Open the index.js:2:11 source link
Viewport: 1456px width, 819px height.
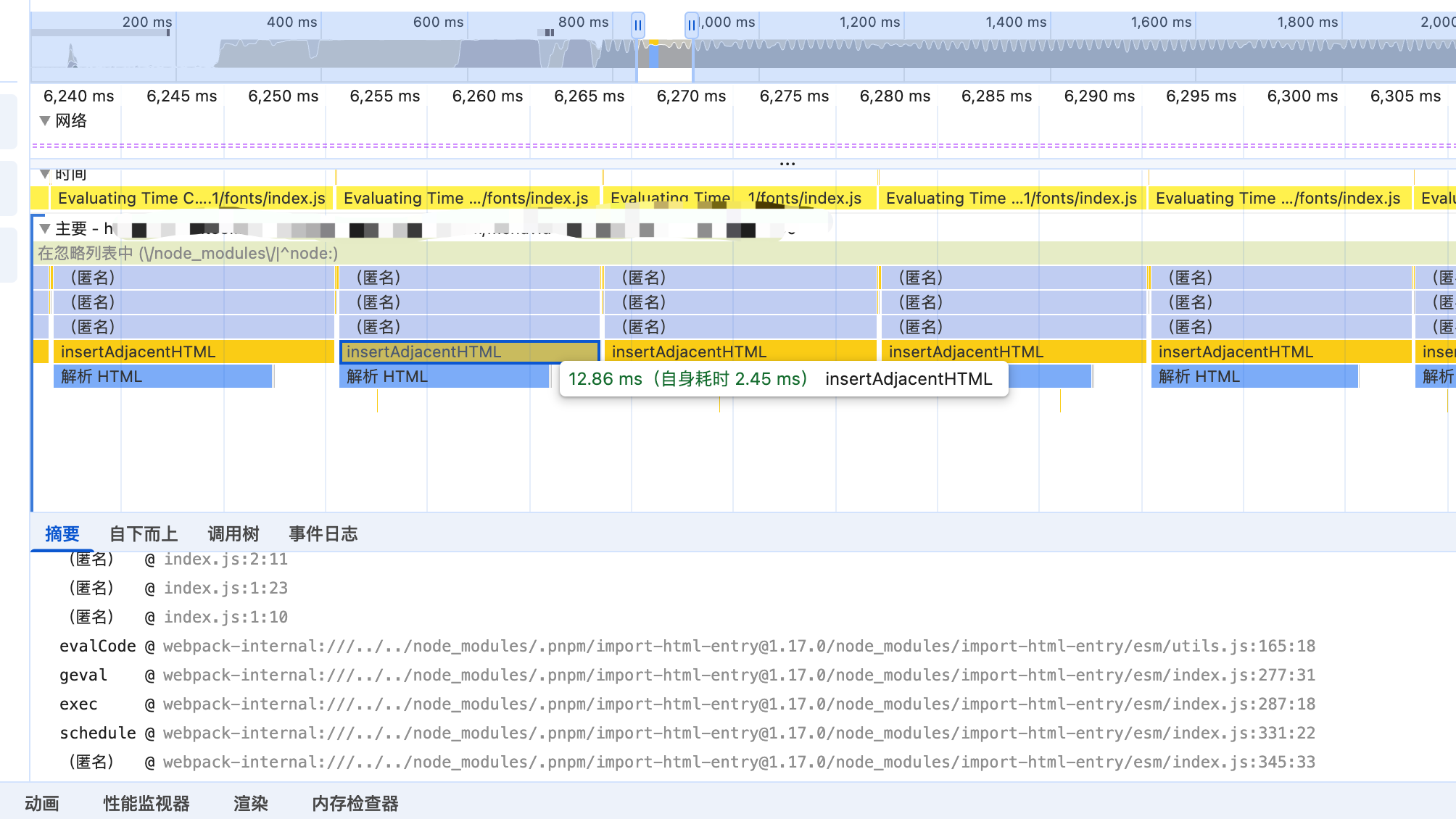[226, 559]
